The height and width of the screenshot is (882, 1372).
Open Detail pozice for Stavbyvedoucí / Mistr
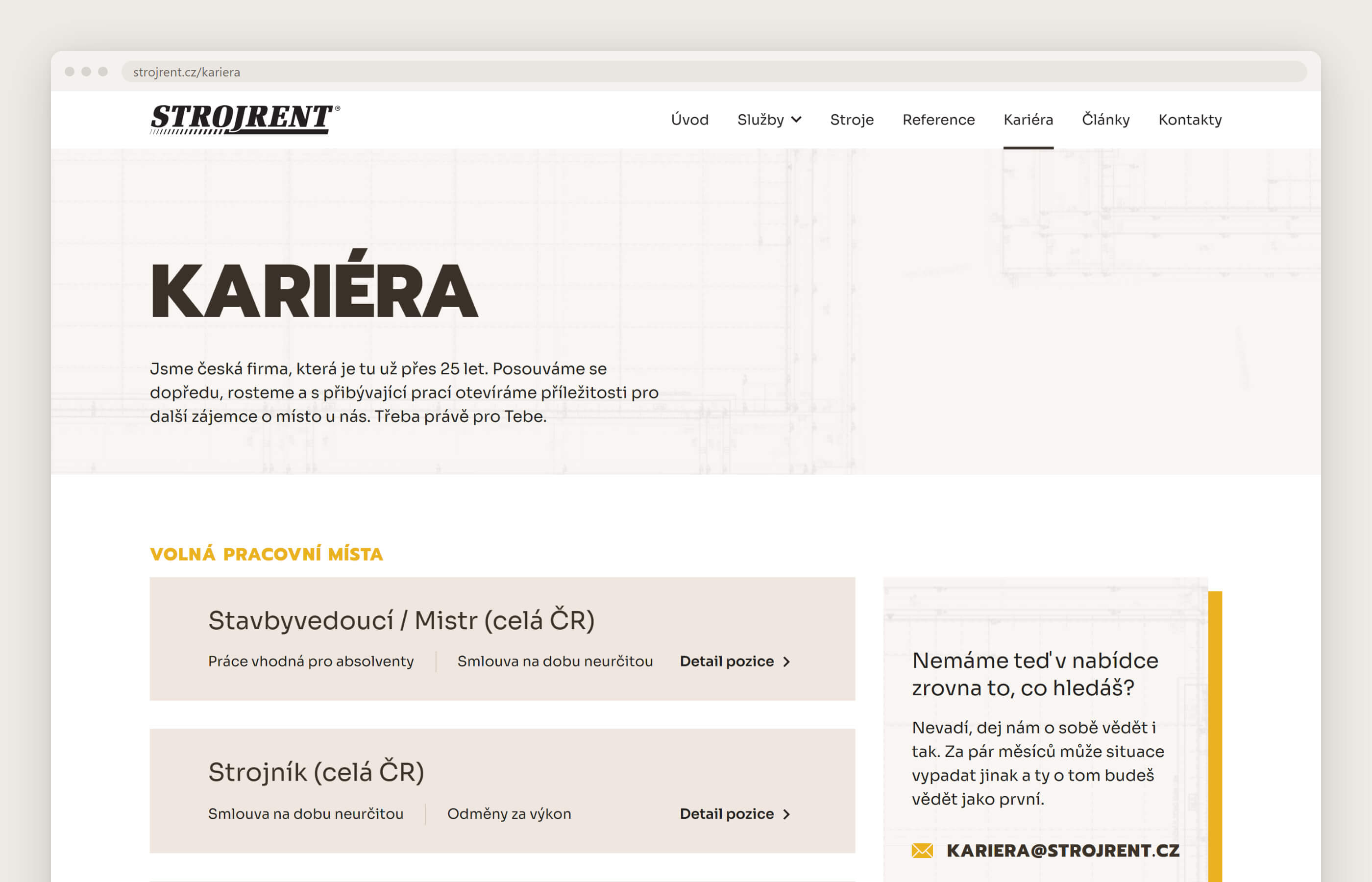point(727,661)
